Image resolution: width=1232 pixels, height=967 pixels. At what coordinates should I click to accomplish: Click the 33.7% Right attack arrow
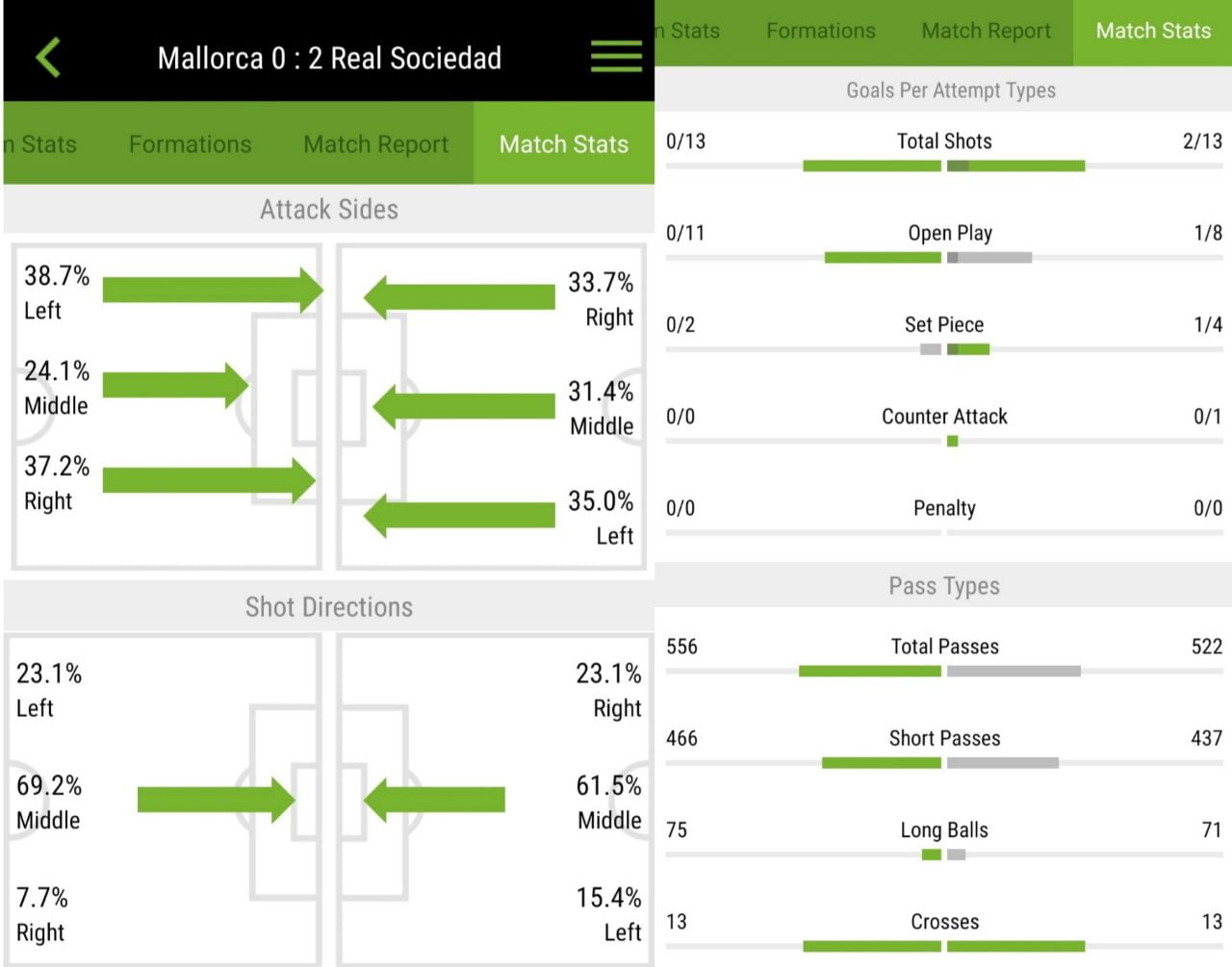click(x=460, y=296)
